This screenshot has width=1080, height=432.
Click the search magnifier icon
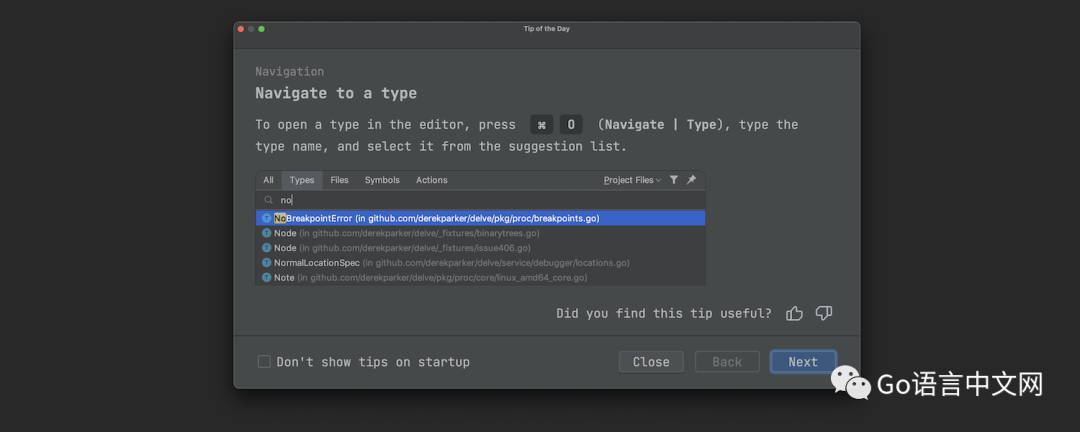[268, 200]
